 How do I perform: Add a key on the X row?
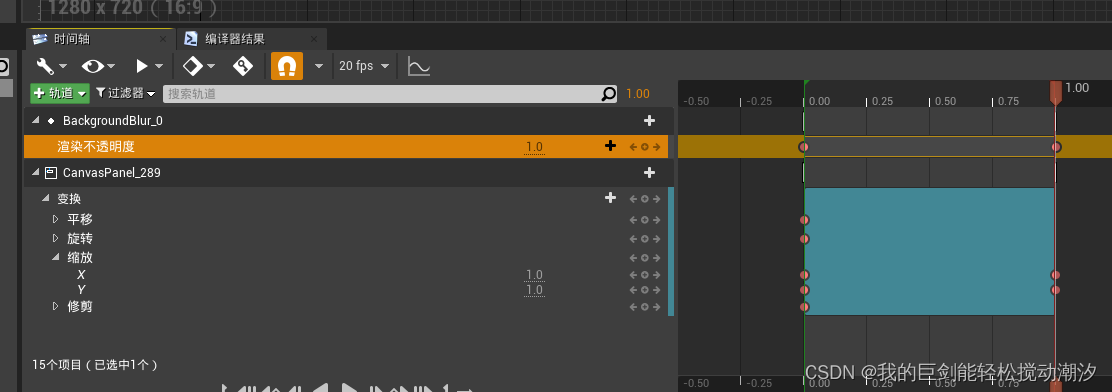[x=645, y=275]
